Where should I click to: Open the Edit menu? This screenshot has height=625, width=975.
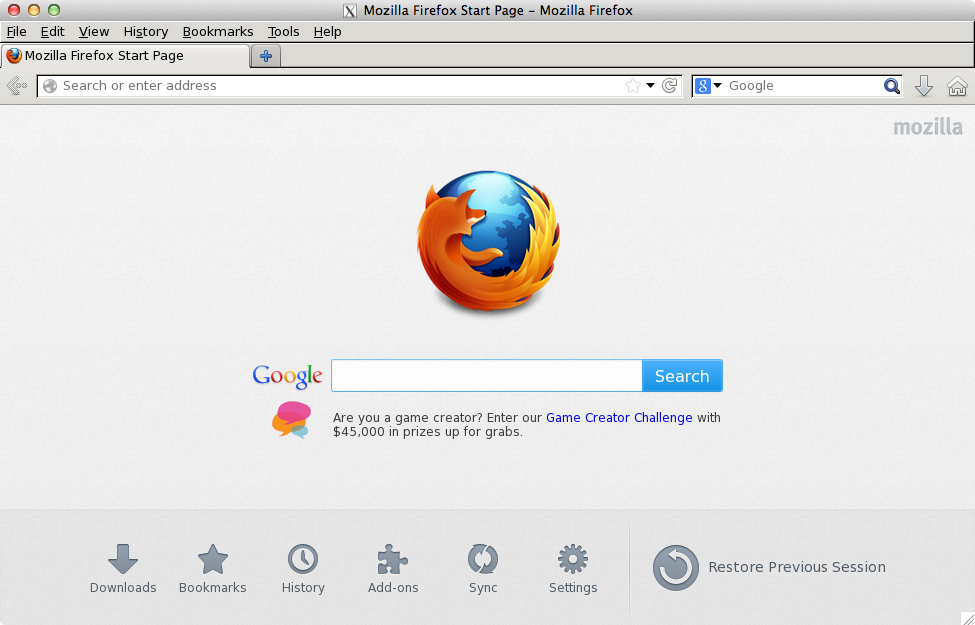(x=52, y=32)
